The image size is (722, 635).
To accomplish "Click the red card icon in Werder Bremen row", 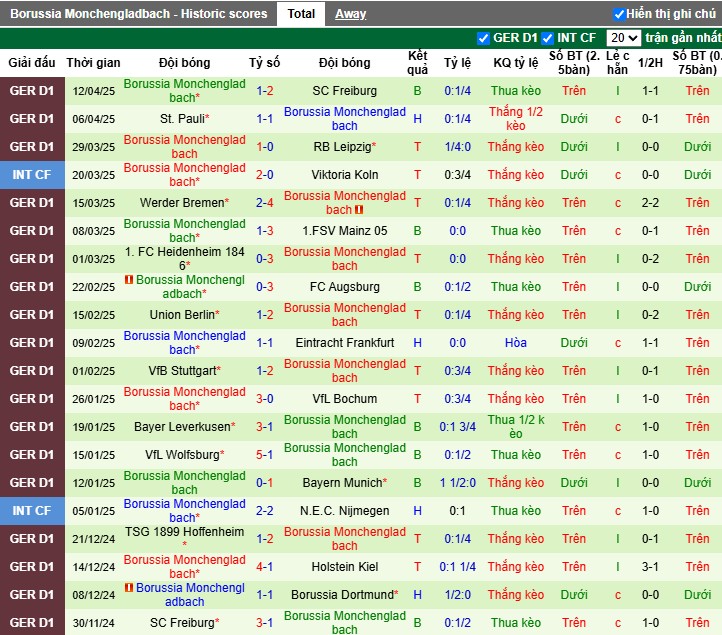I will [359, 210].
